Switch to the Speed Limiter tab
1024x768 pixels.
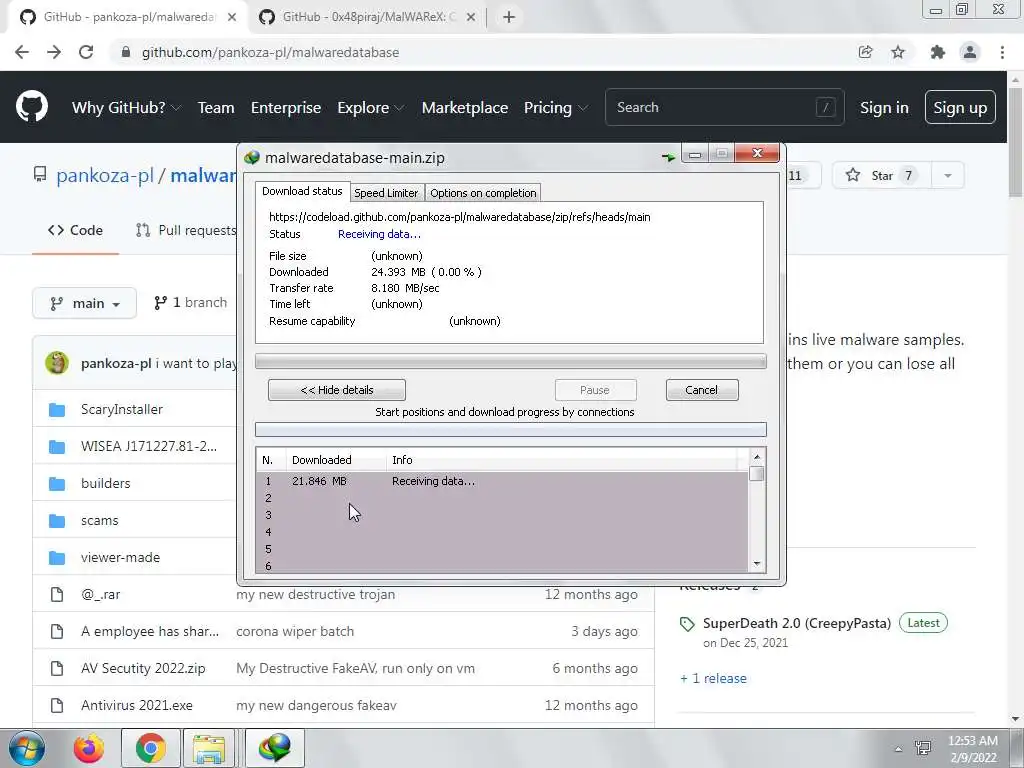click(x=386, y=193)
